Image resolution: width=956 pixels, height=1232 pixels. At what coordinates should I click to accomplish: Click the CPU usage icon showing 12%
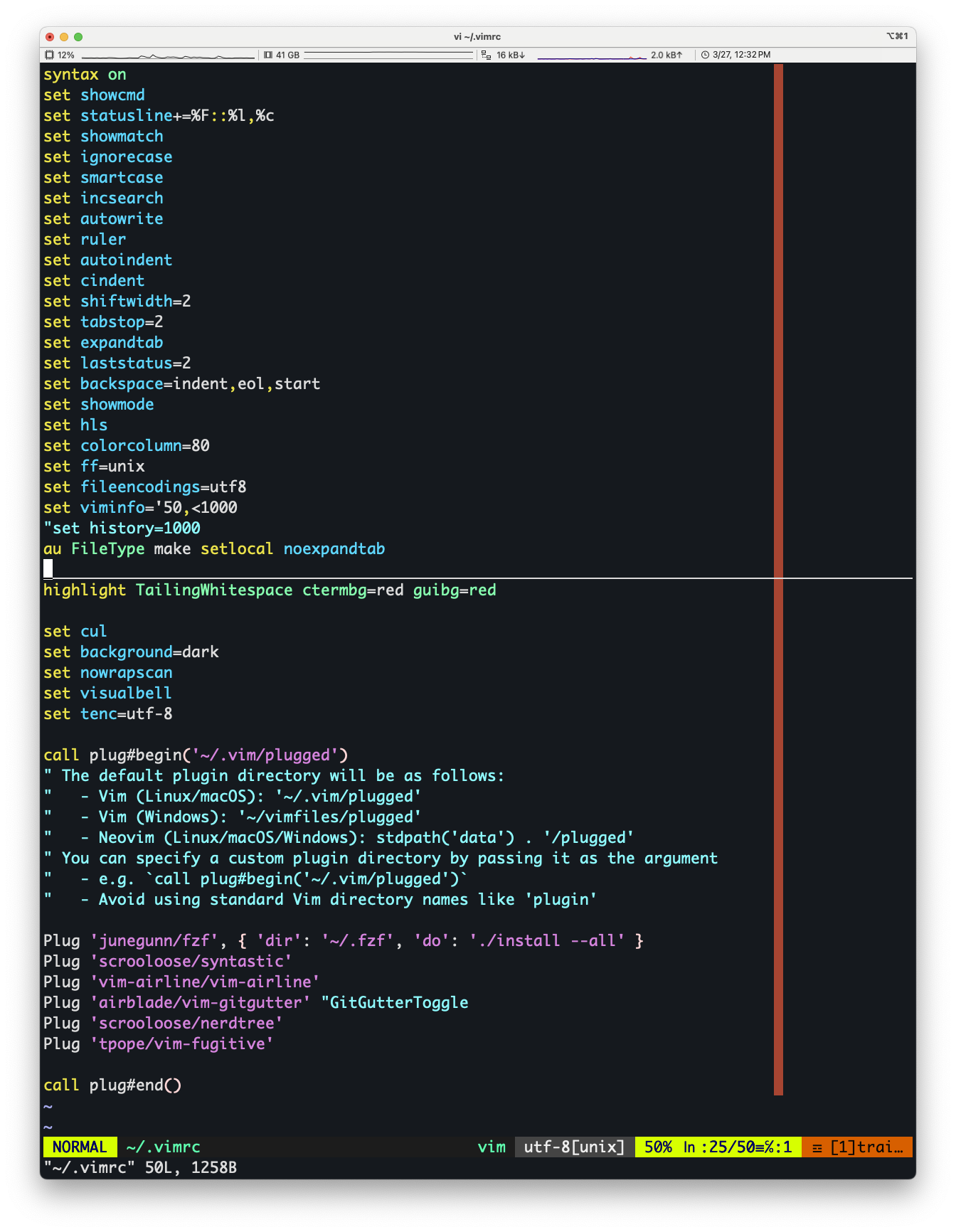[49, 55]
